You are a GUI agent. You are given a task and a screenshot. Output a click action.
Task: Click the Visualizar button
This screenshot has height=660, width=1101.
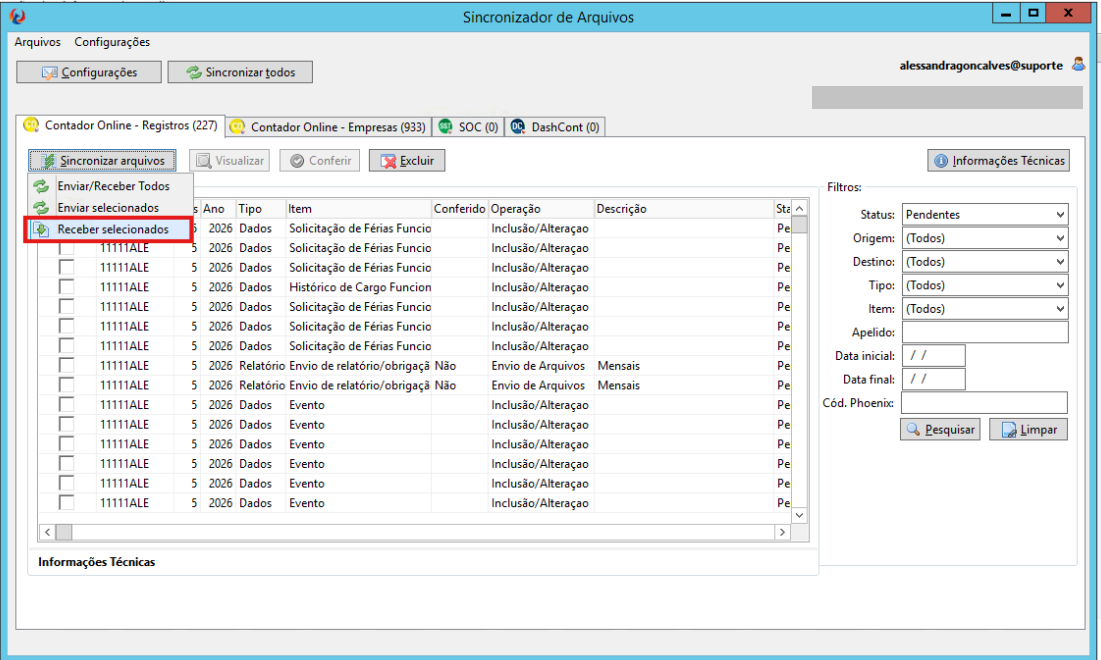(x=230, y=161)
